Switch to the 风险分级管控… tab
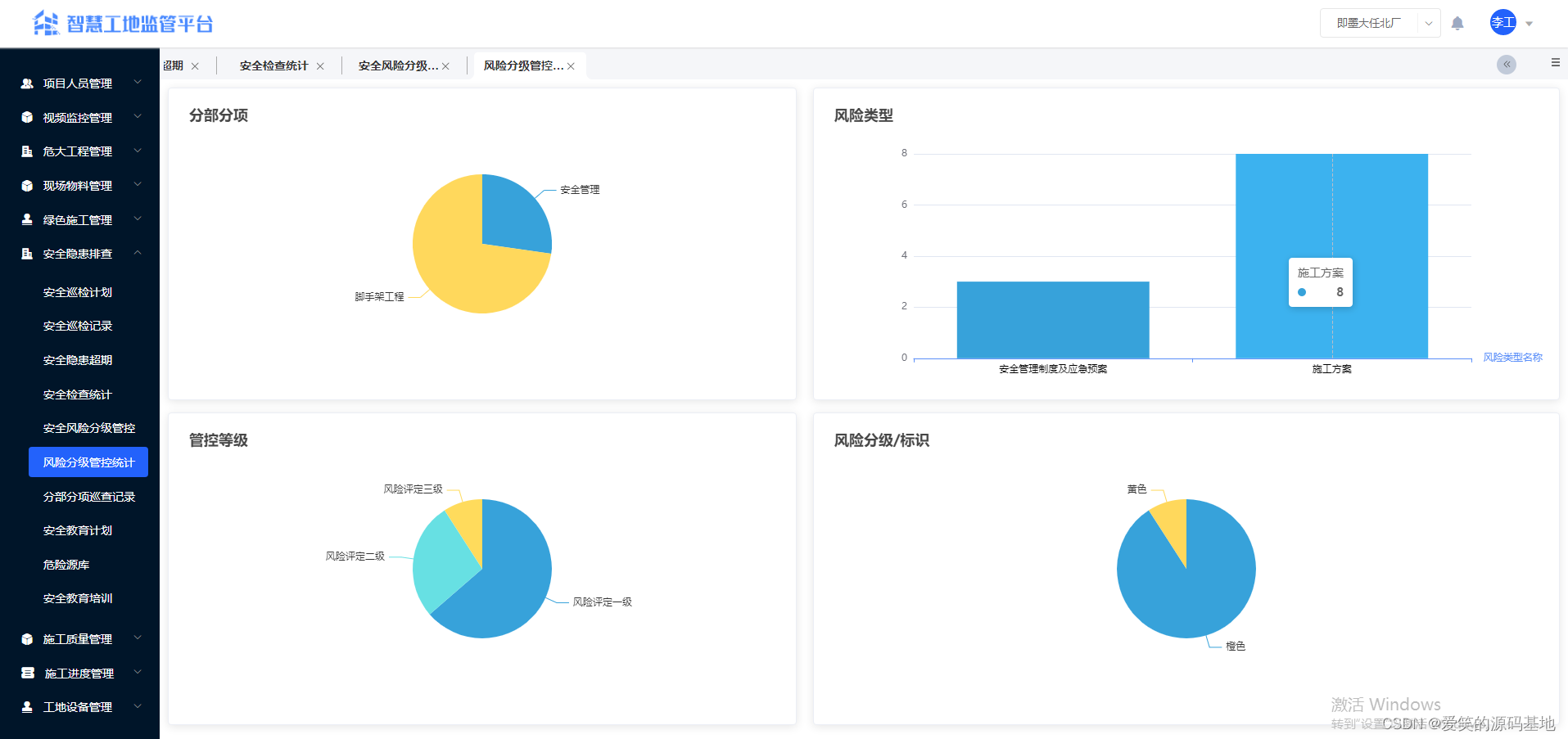The width and height of the screenshot is (1568, 739). point(523,65)
